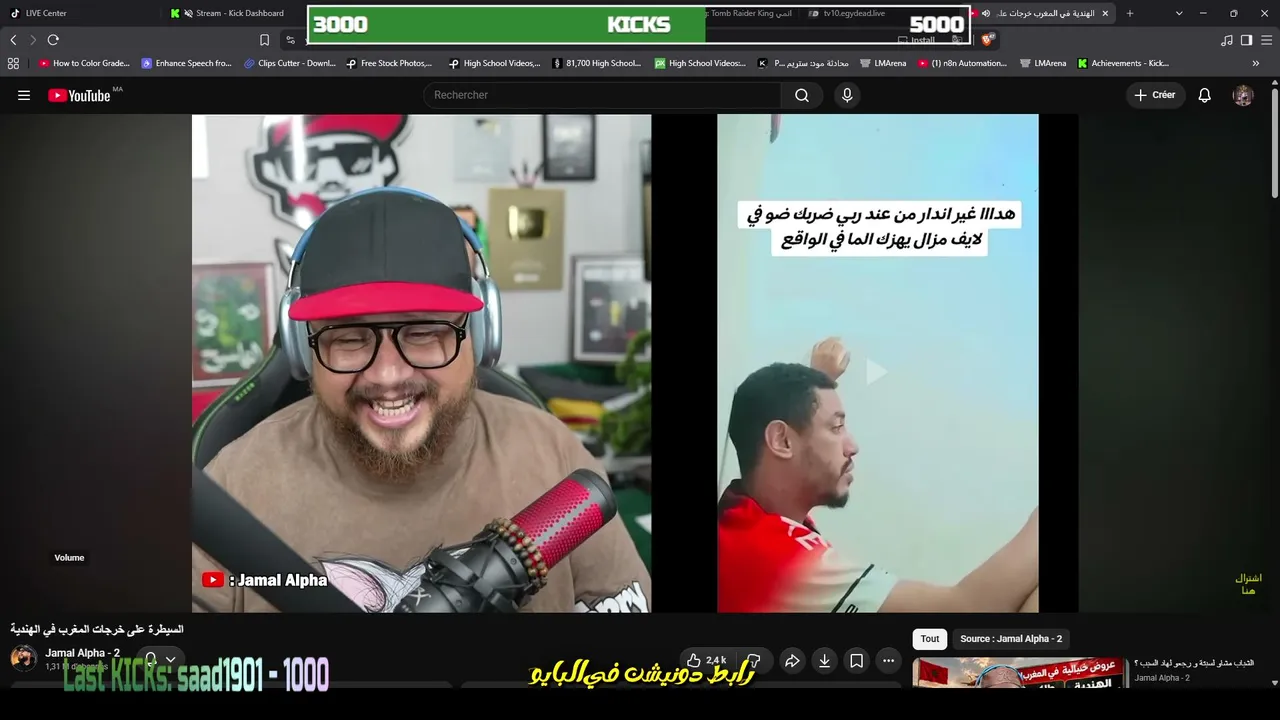
Task: Expand the subscription notification options chevron
Action: coord(170,660)
